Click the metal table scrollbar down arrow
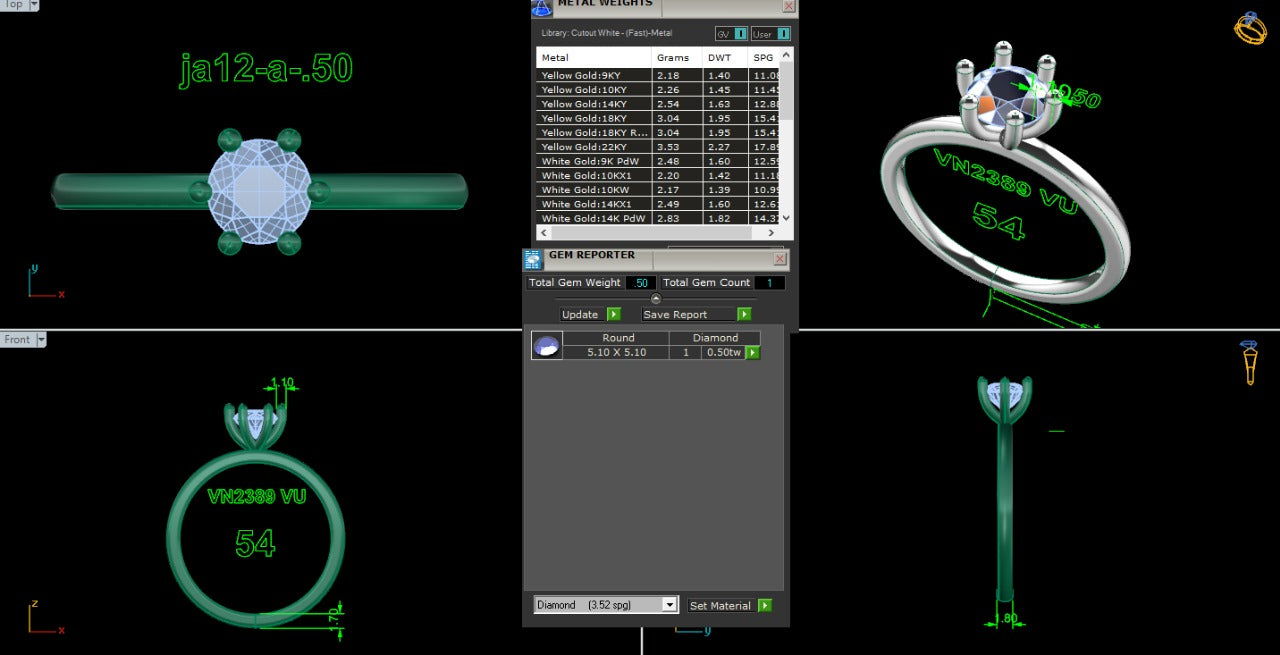 tap(786, 218)
